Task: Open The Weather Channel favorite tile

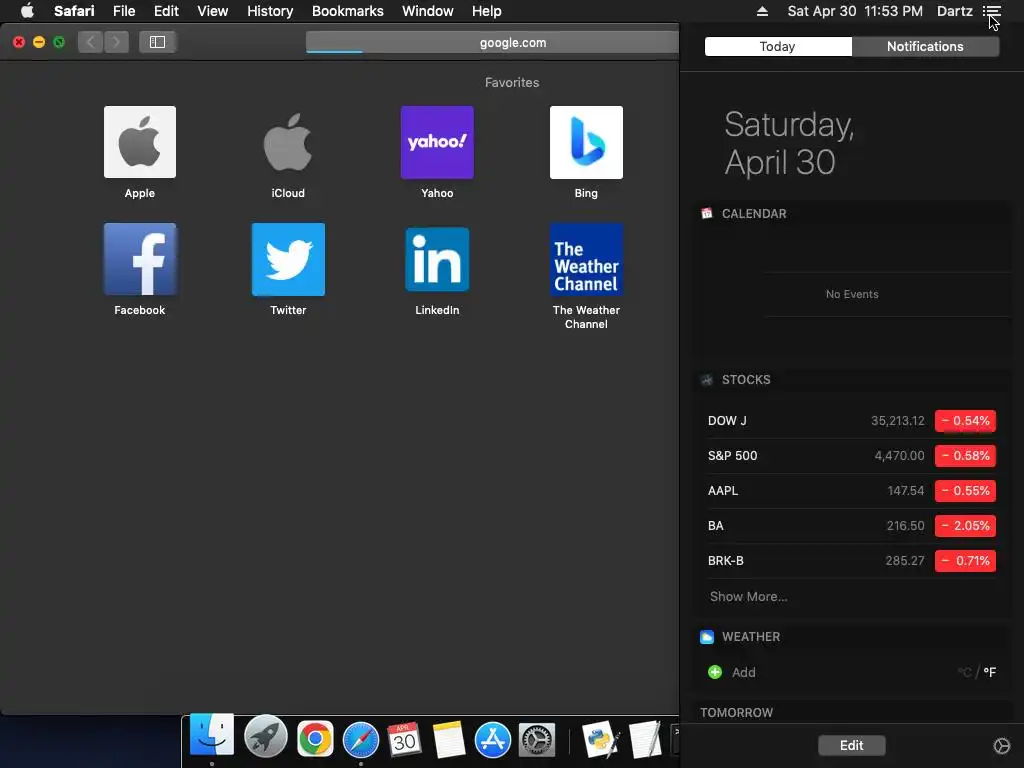Action: [x=586, y=259]
